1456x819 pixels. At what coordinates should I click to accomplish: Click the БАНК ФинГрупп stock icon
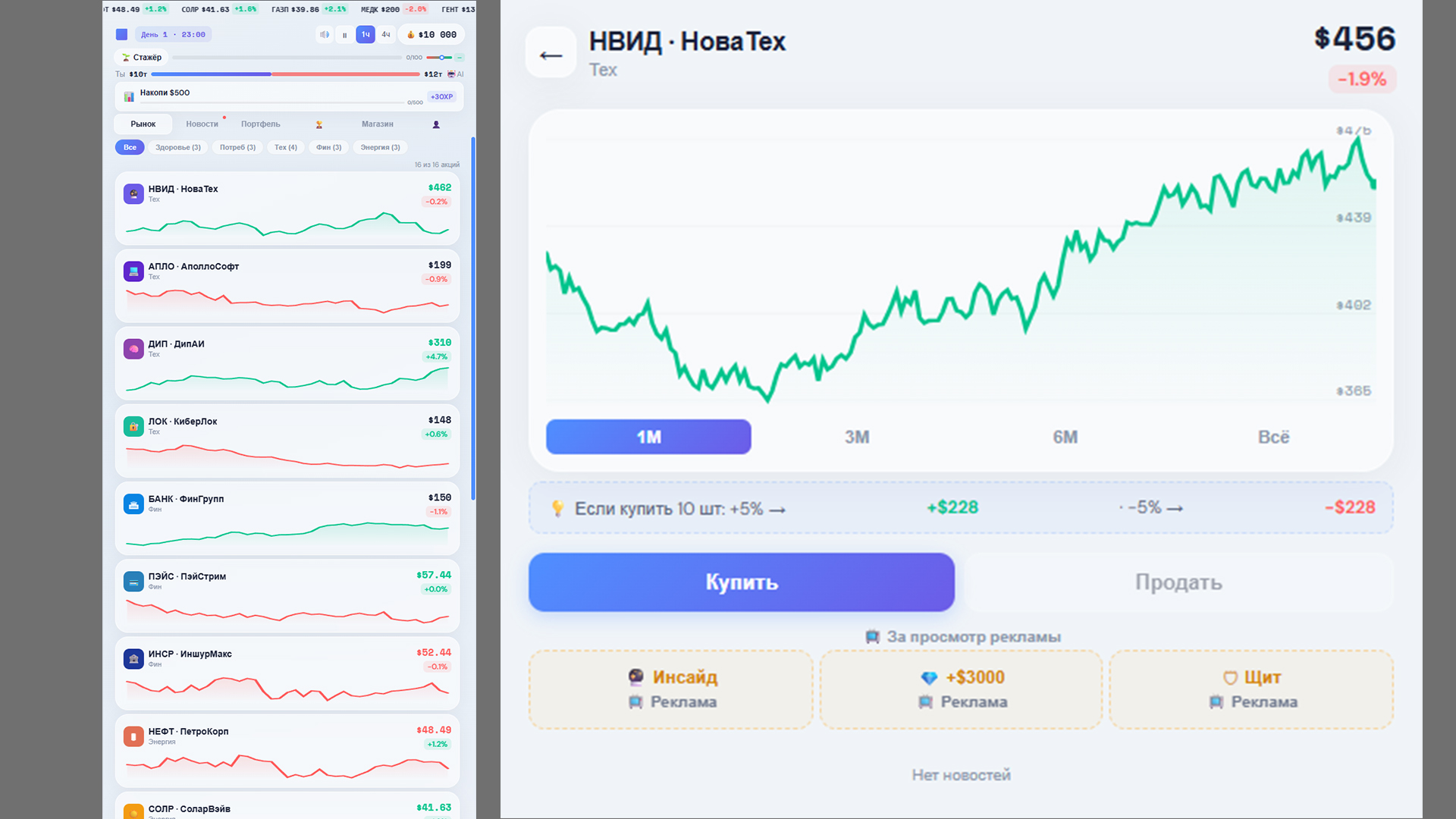[133, 504]
